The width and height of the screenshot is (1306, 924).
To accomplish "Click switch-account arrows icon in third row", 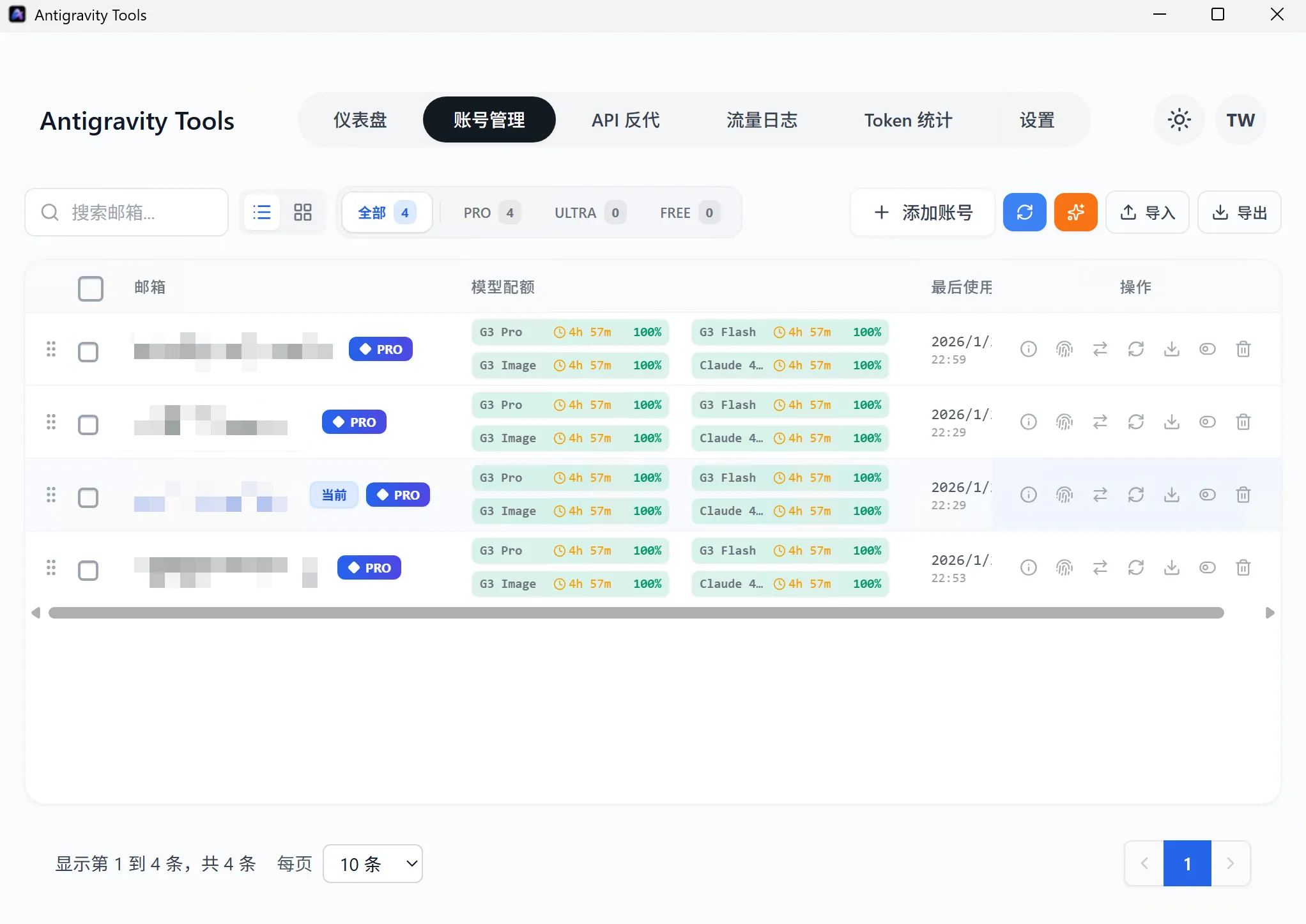I will click(1100, 495).
